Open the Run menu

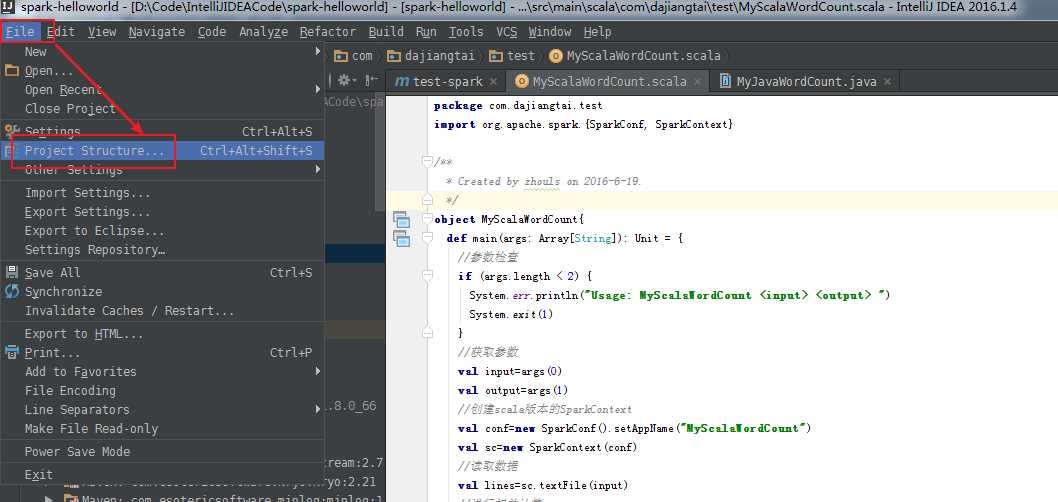tap(426, 32)
